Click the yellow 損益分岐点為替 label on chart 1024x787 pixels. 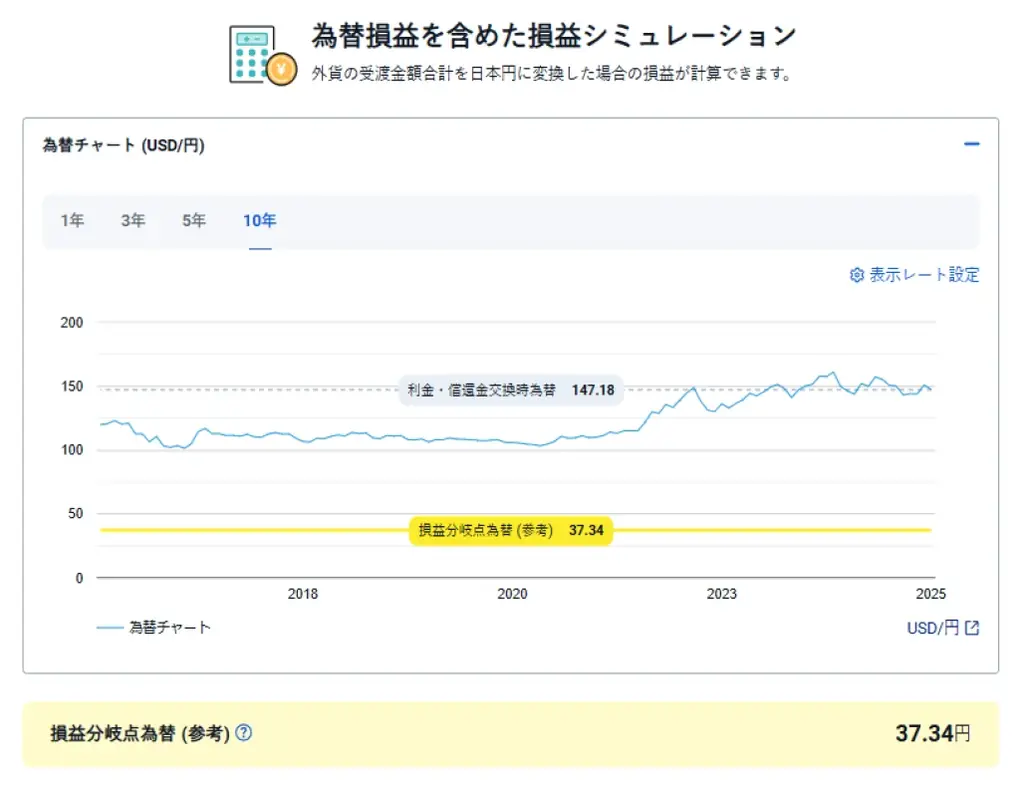(x=511, y=530)
